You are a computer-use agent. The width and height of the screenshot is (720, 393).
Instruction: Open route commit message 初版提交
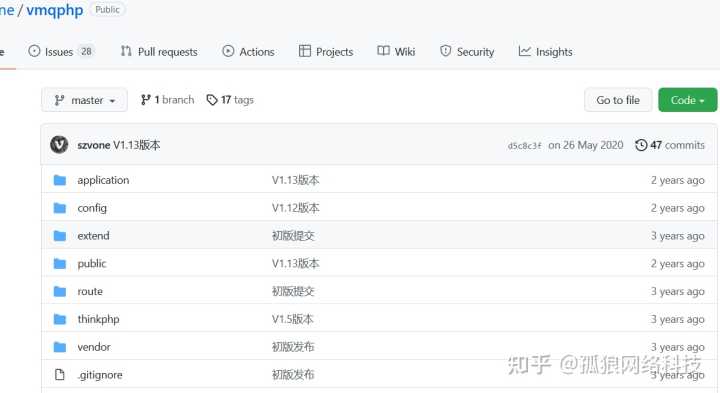pyautogui.click(x=293, y=291)
